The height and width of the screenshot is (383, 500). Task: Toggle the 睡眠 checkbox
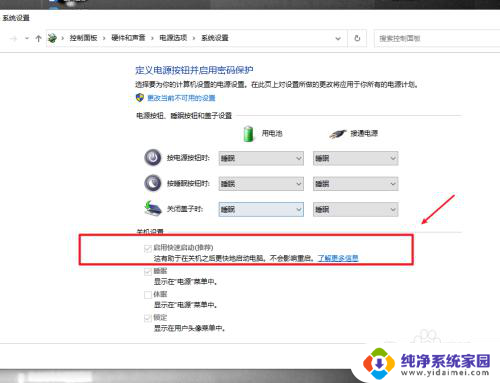pyautogui.click(x=148, y=272)
